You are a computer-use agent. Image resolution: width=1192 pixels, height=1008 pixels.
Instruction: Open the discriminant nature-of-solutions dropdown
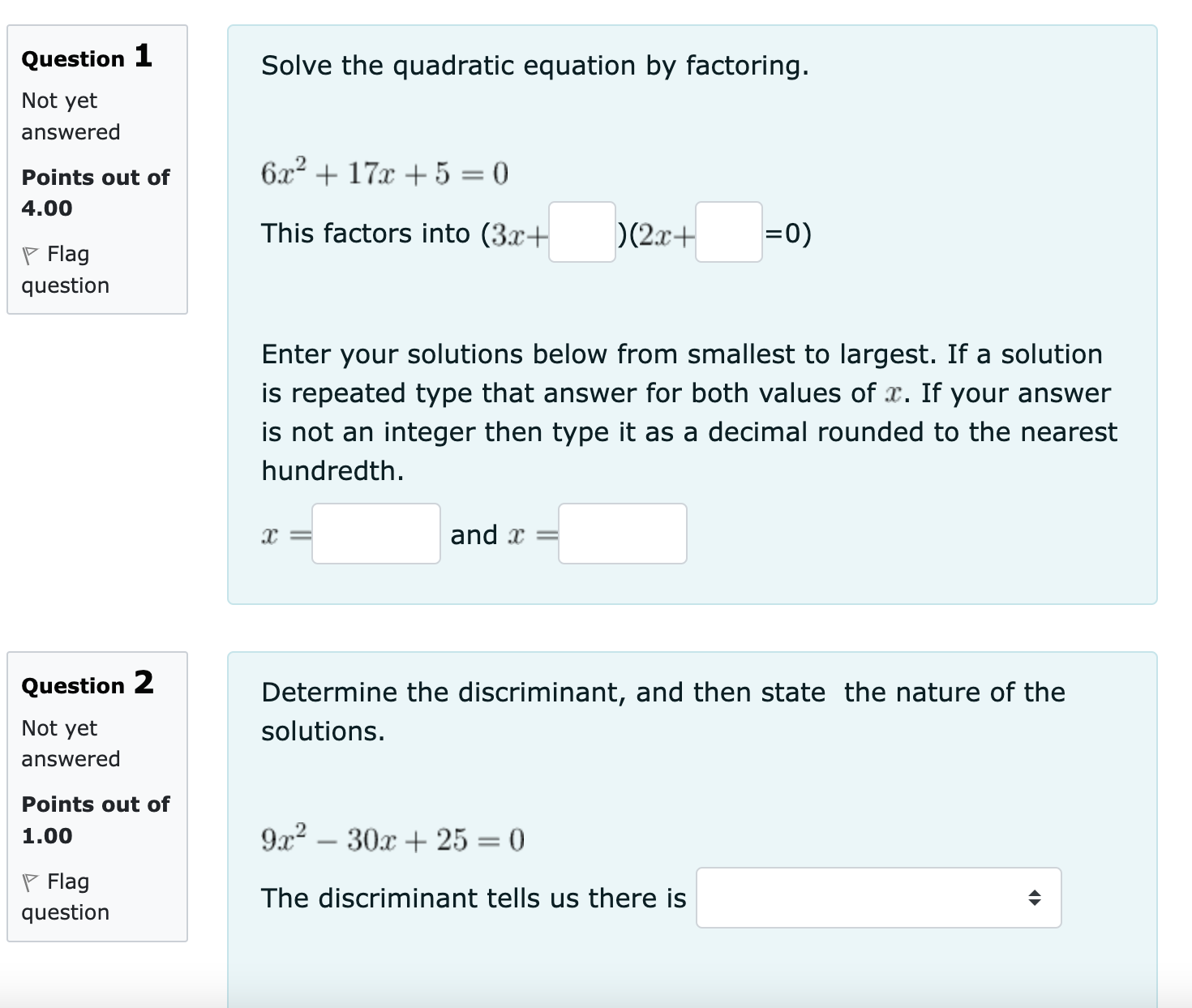tap(878, 897)
